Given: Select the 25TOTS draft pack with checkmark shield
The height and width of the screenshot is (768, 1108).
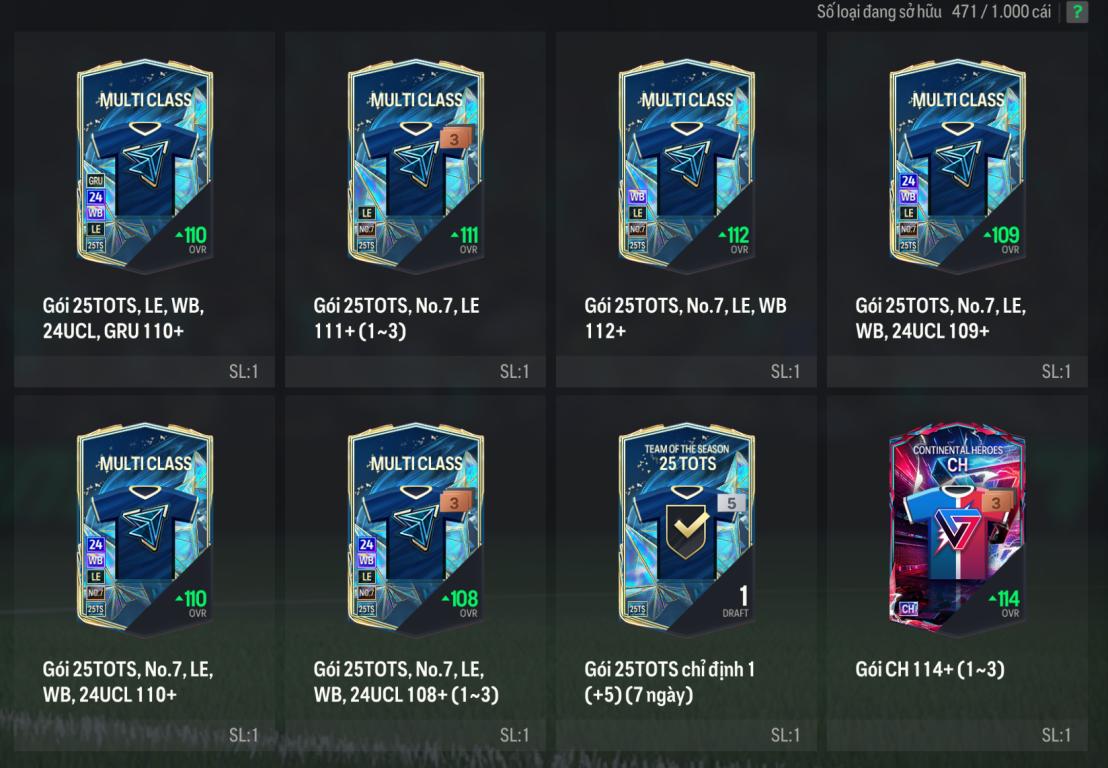Looking at the screenshot, I should pyautogui.click(x=686, y=530).
